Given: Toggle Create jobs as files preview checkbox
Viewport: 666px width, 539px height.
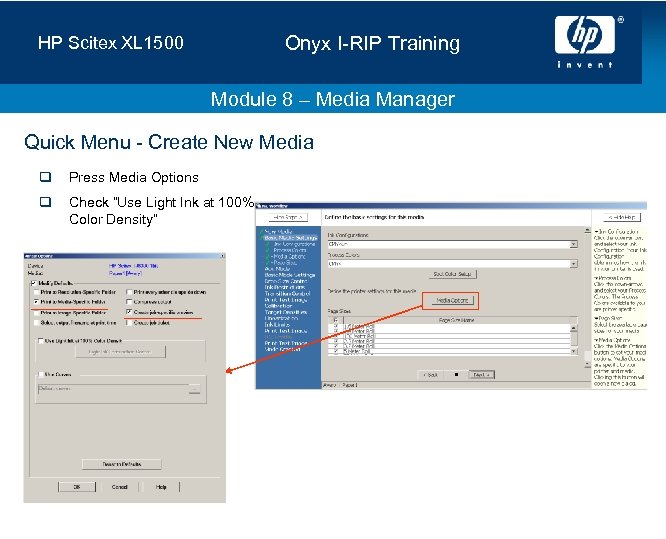Looking at the screenshot, I should click(129, 312).
